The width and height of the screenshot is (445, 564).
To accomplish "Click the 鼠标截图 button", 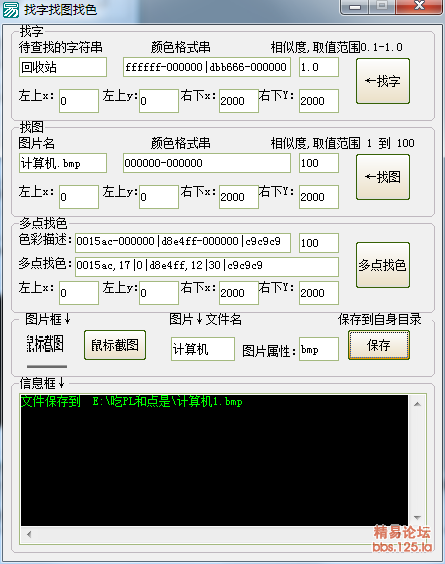I will (x=115, y=345).
